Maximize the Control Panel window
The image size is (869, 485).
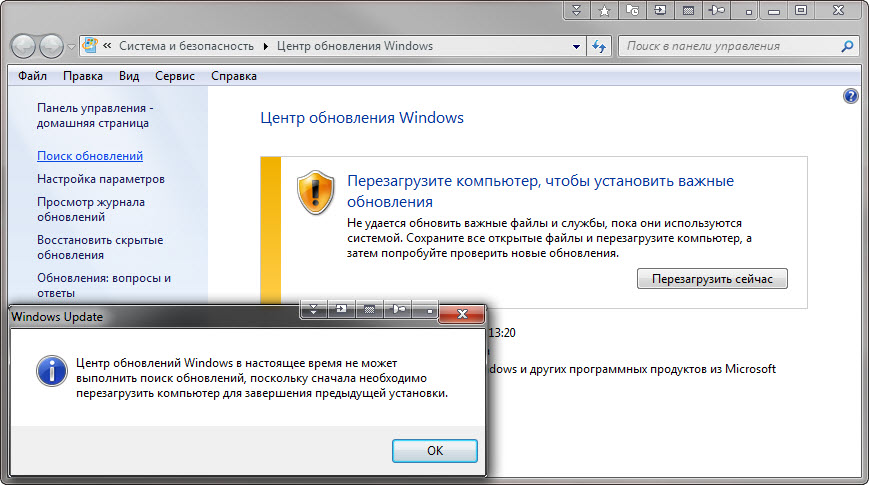point(801,11)
